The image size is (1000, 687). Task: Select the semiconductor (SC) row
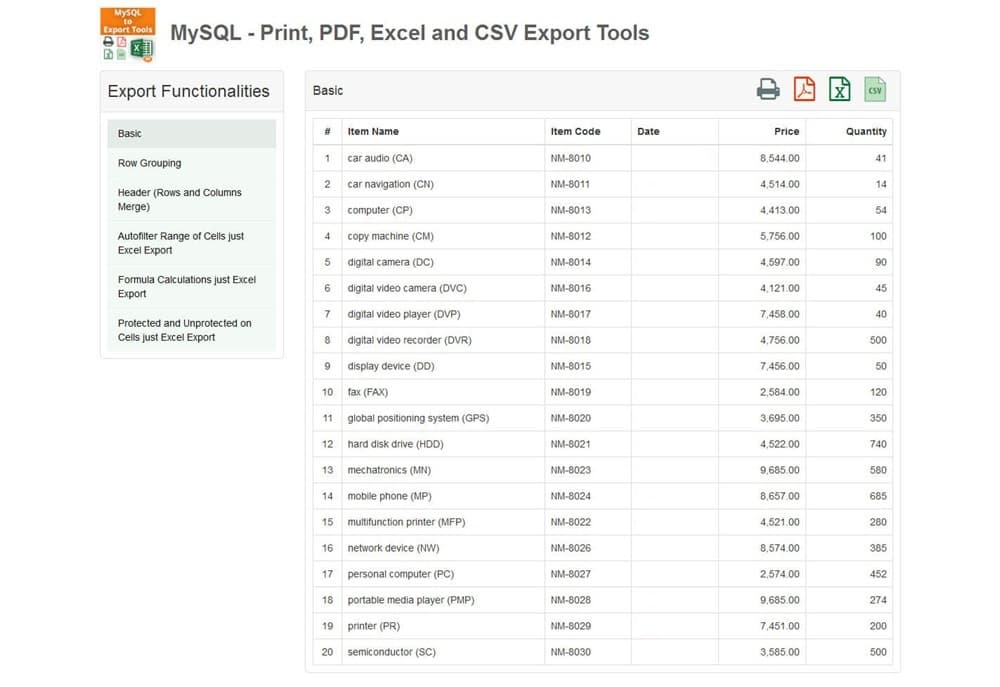[391, 652]
